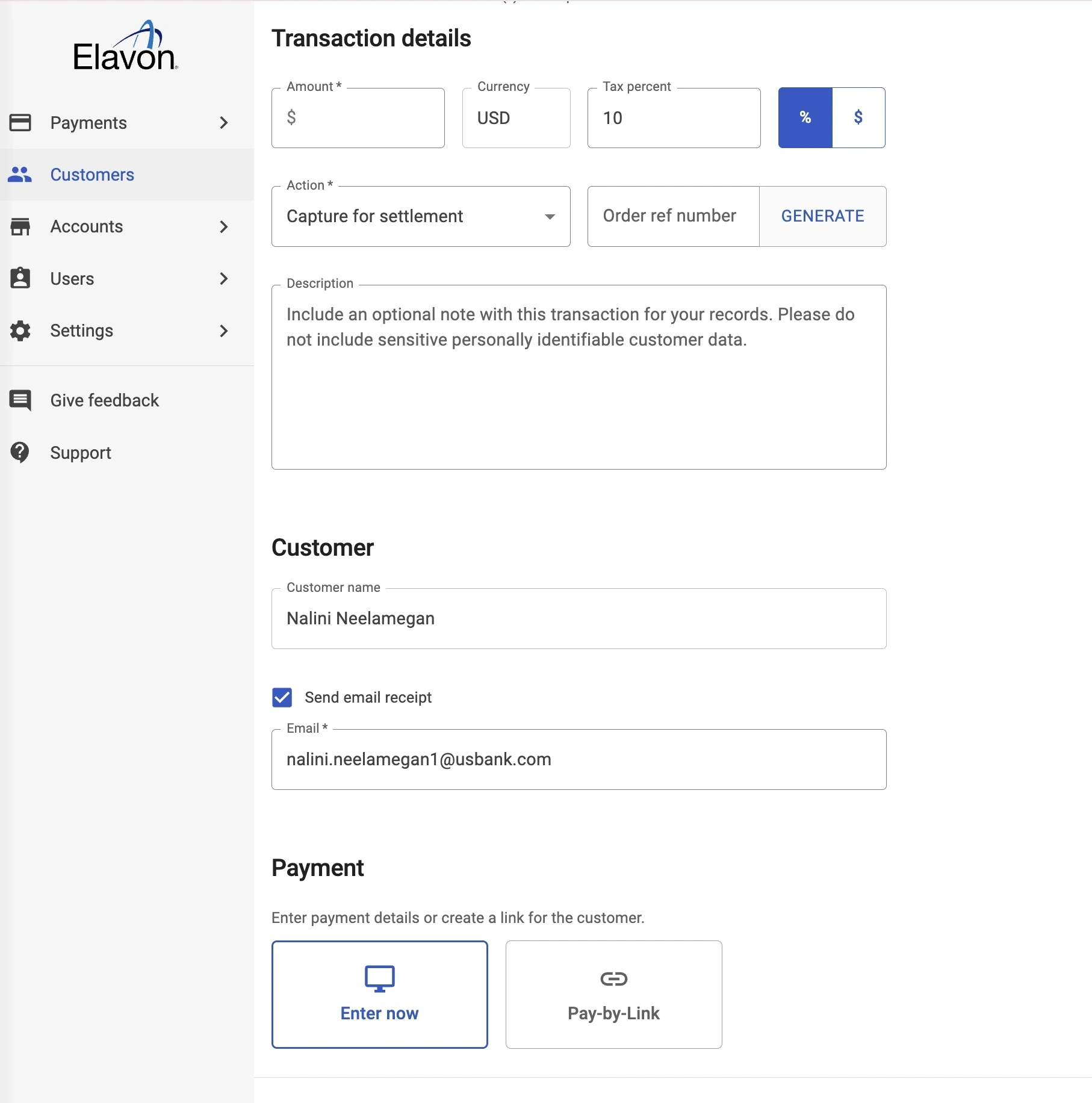Click the Customers people icon
Viewport: 1092px width, 1103px height.
[20, 175]
